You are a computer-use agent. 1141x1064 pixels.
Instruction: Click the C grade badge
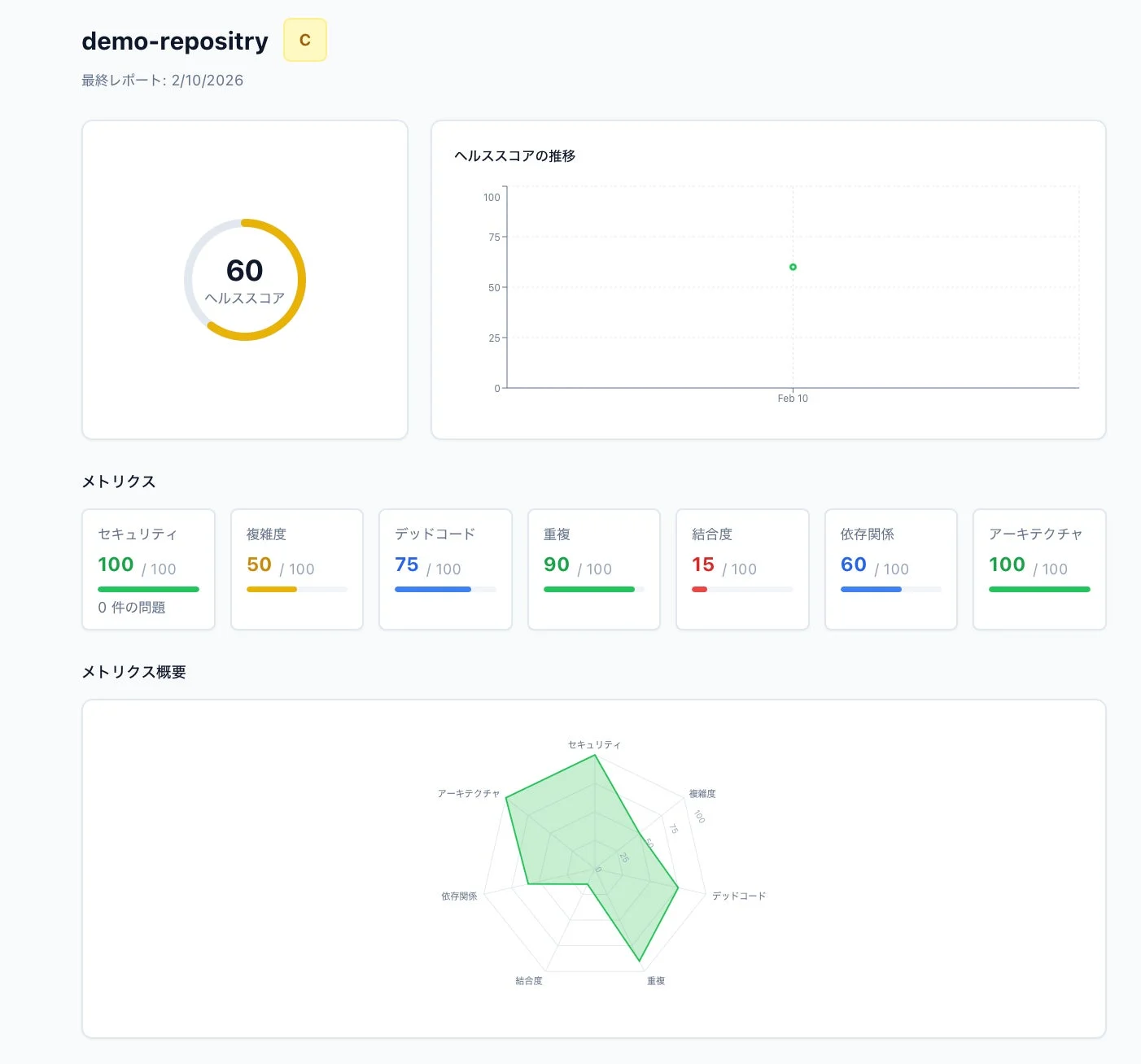pyautogui.click(x=304, y=40)
